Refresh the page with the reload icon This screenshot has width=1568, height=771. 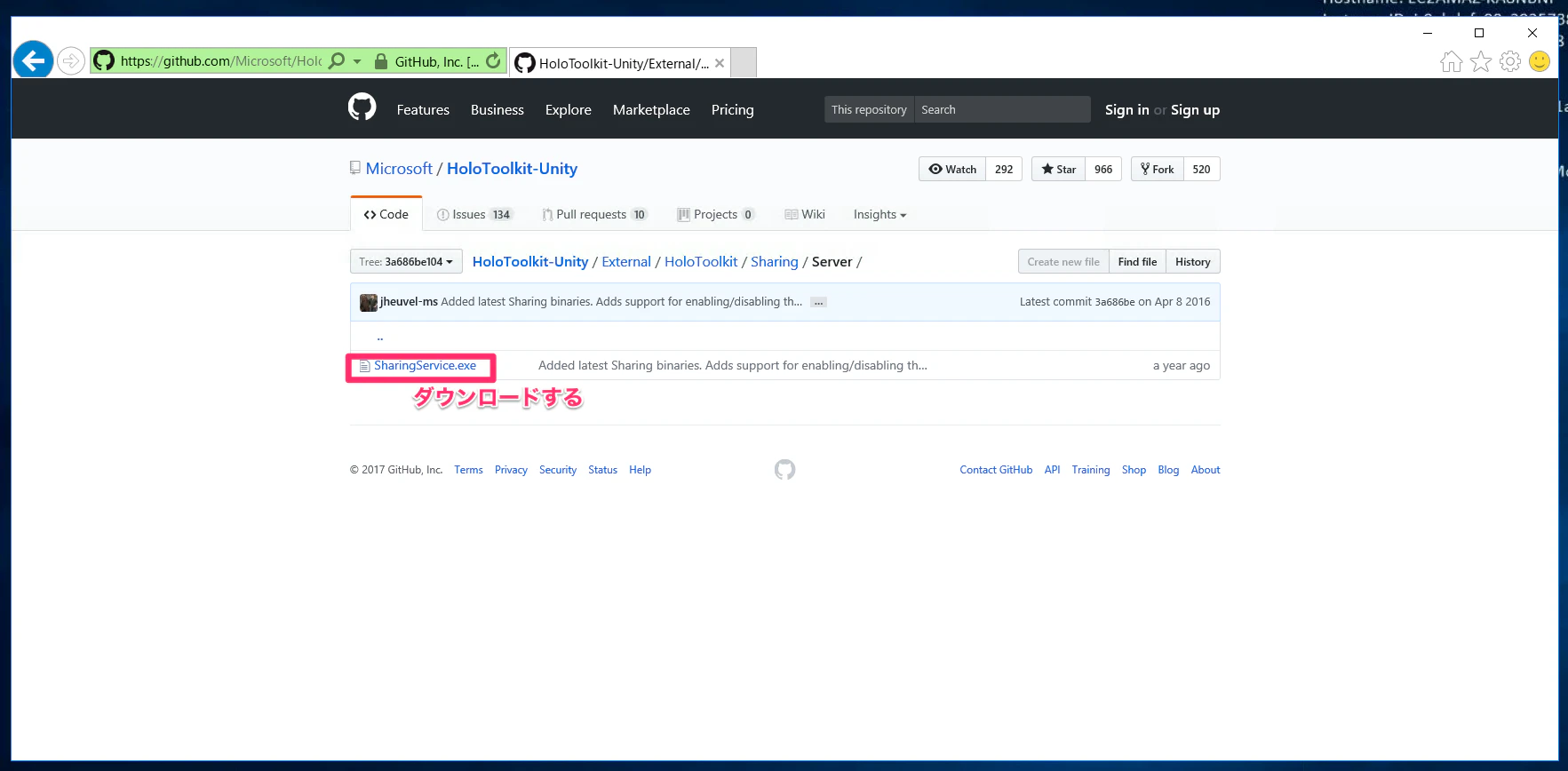(x=493, y=61)
